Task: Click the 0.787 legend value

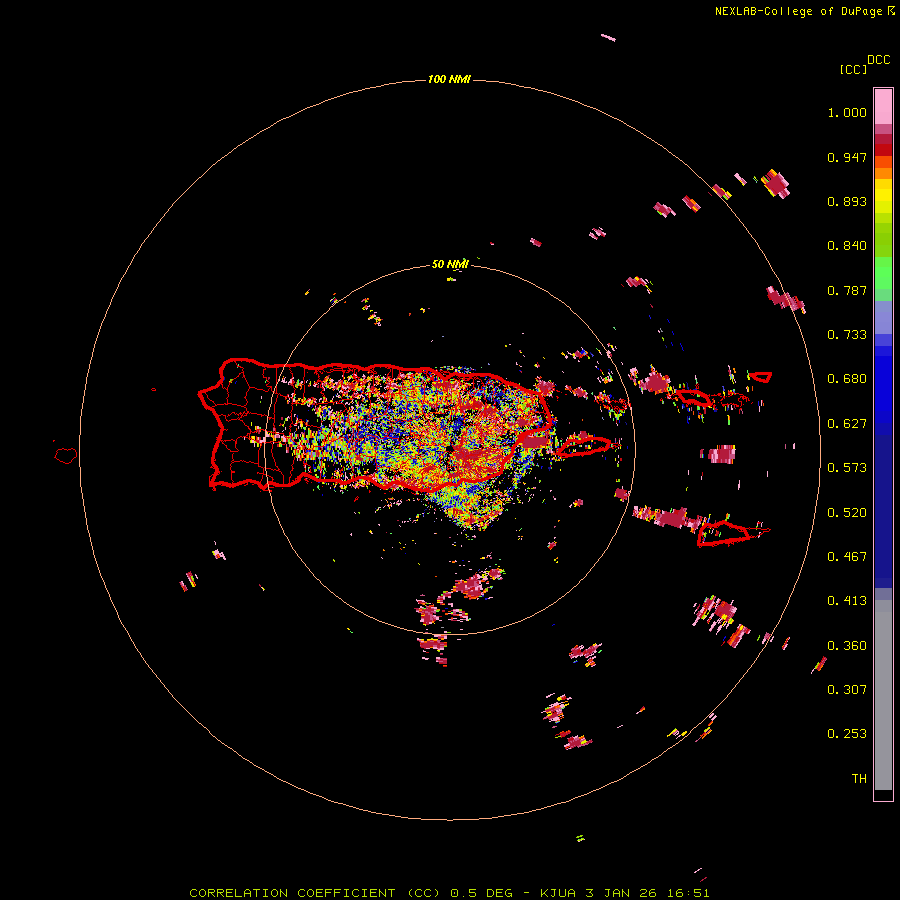Action: [x=847, y=290]
